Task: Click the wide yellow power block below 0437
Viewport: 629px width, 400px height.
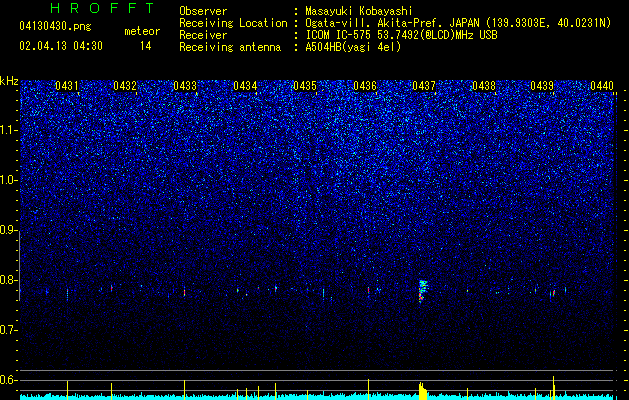Action: pyautogui.click(x=423, y=392)
